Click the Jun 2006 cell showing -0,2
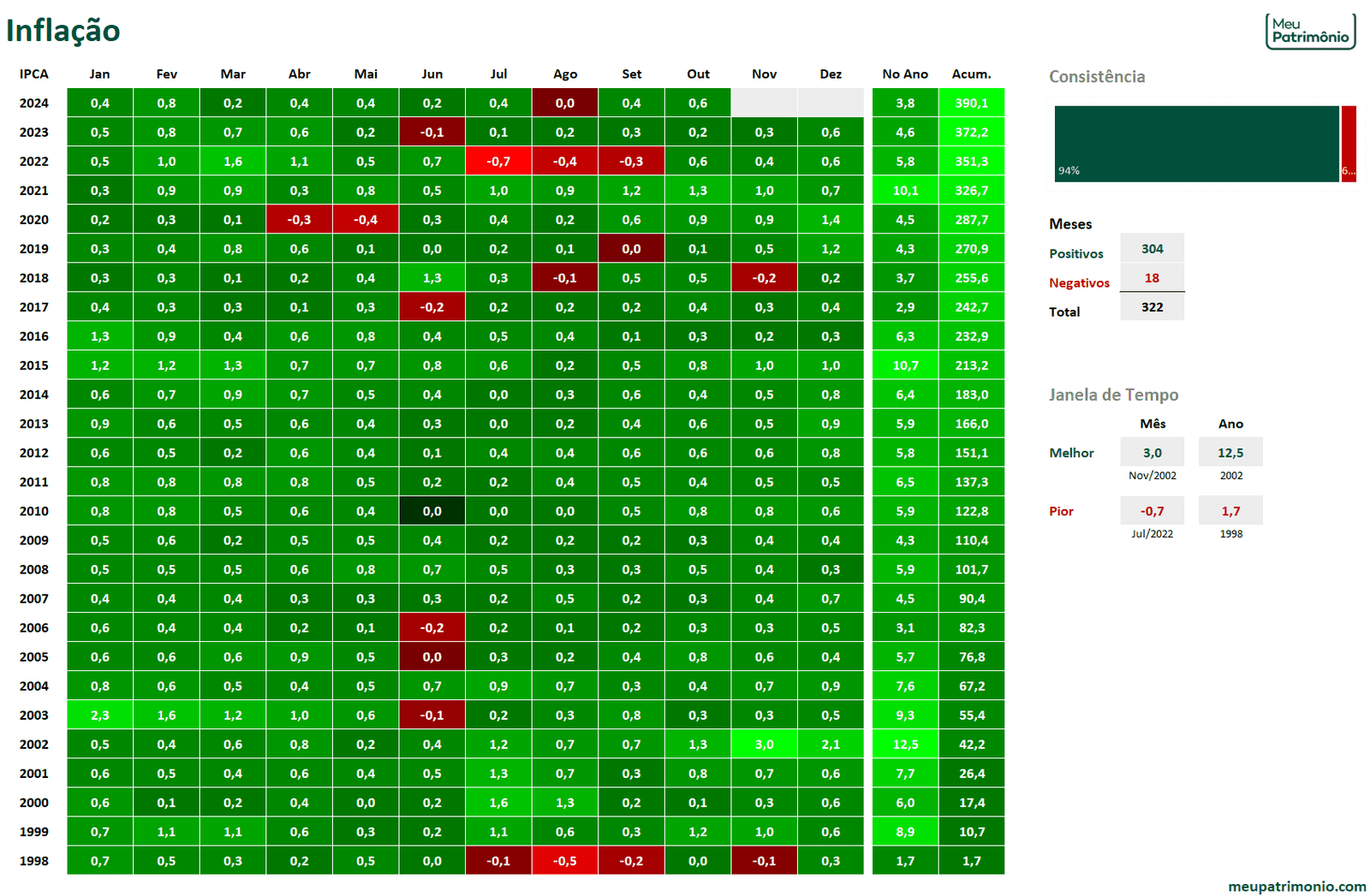The image size is (1370, 896). 432,627
